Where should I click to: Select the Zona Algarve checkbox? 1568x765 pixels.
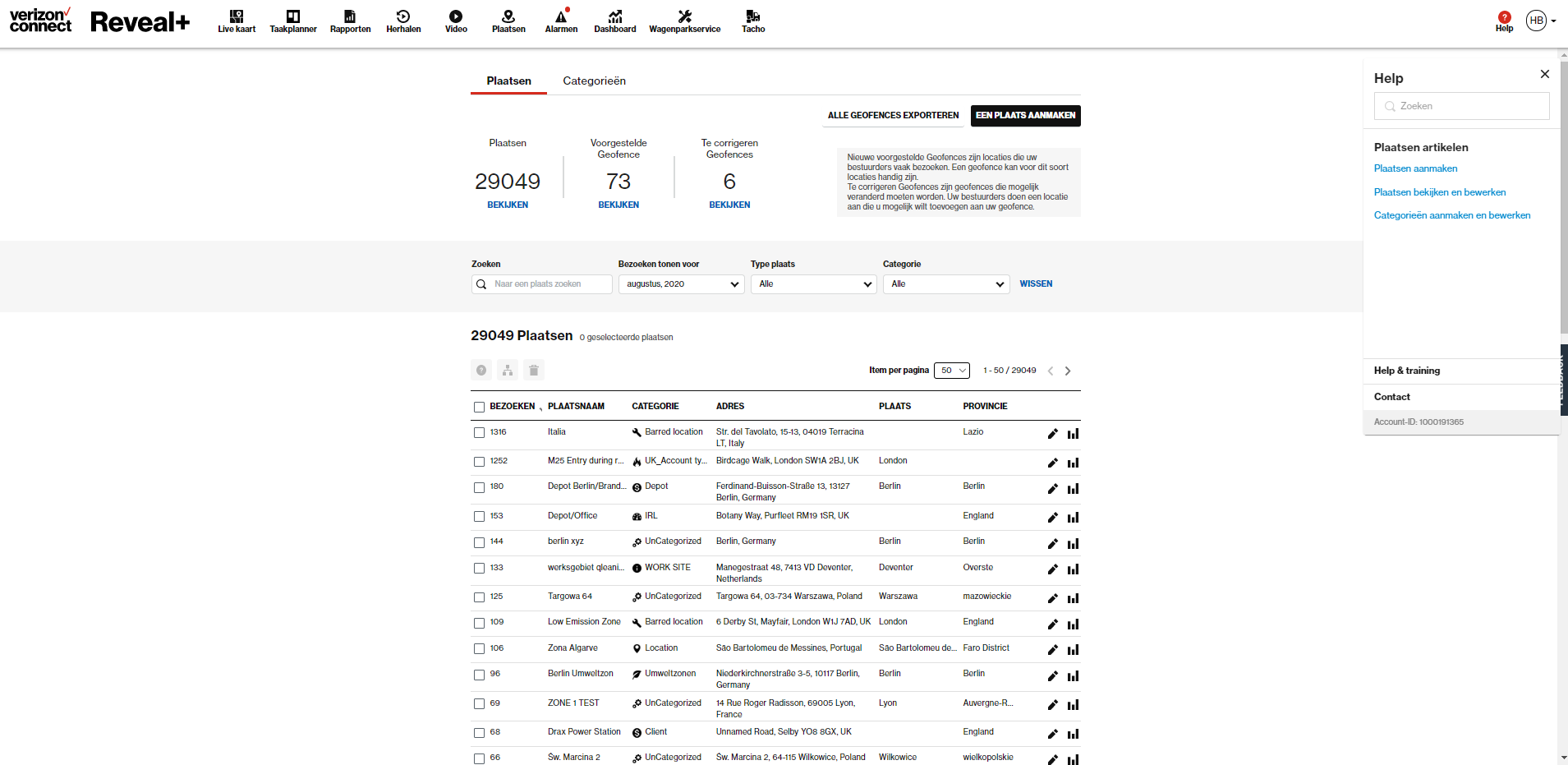click(x=479, y=649)
